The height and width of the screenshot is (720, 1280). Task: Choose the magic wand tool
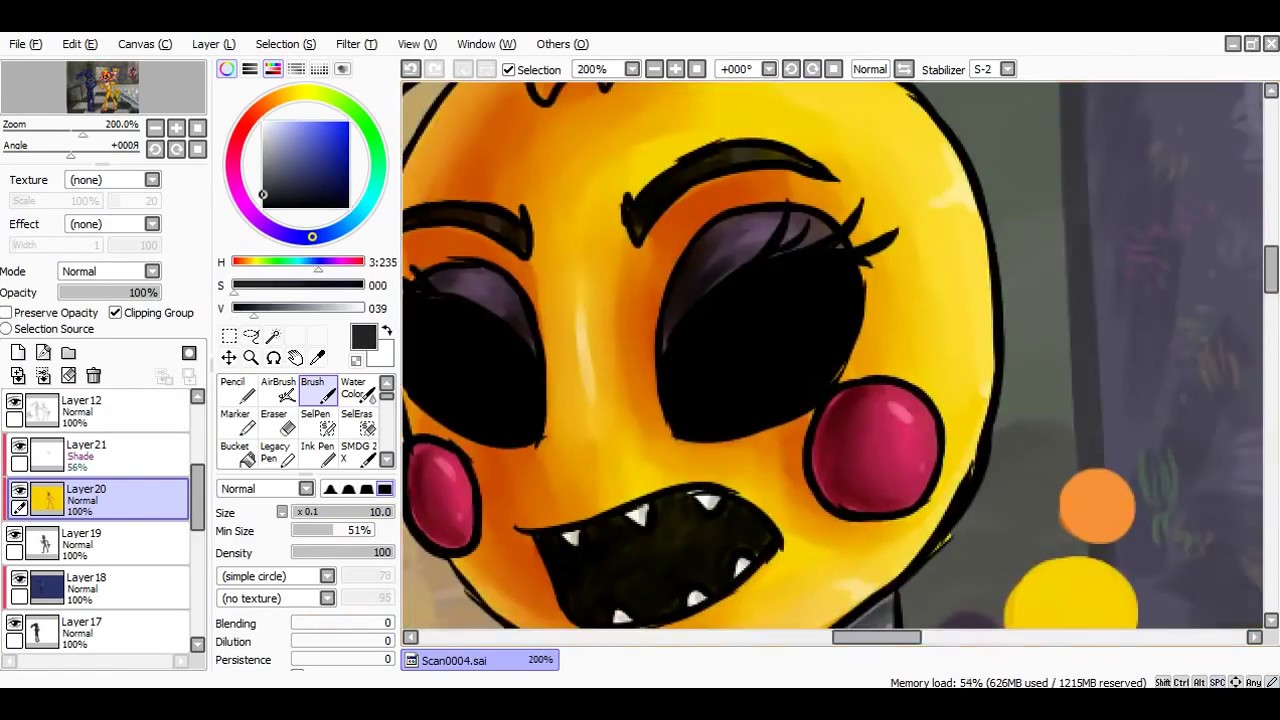pyautogui.click(x=273, y=336)
